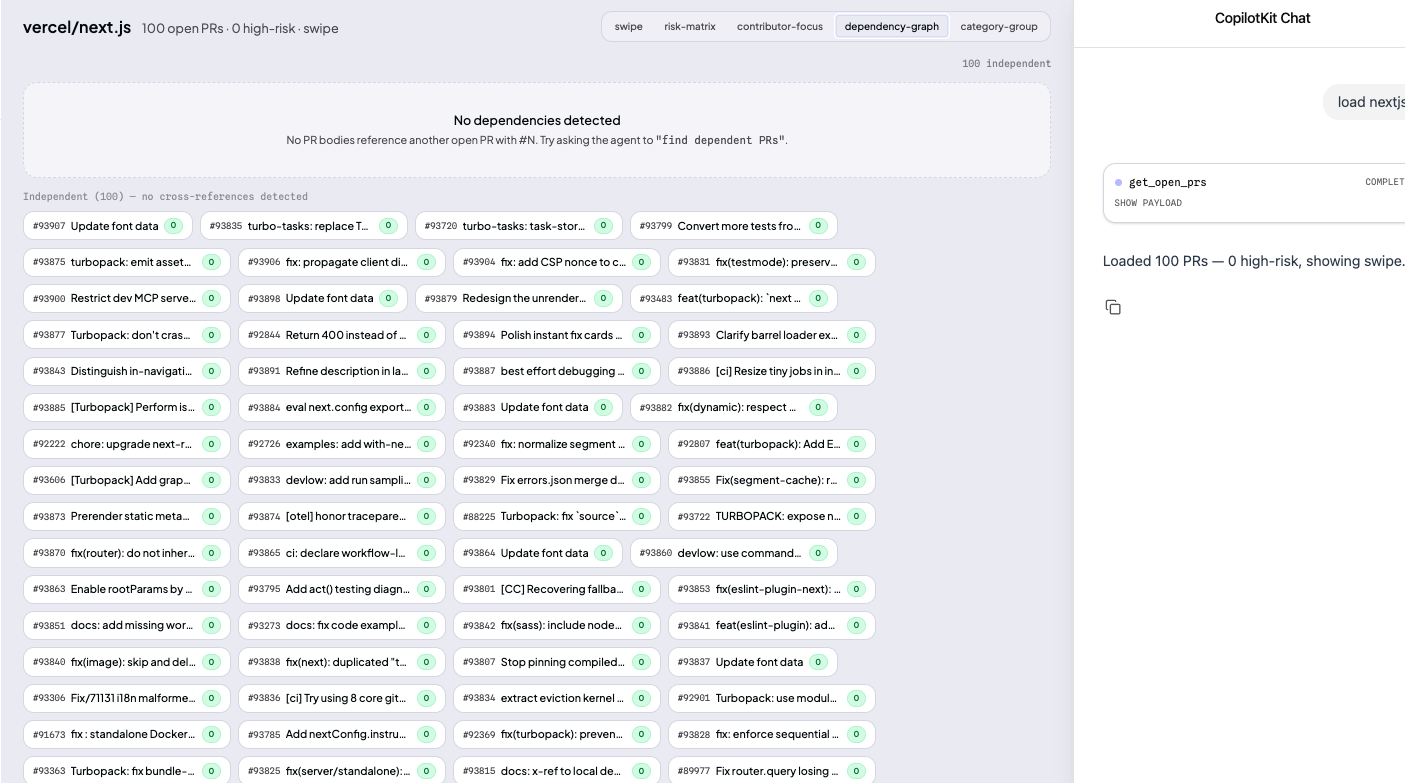Select PR #93898 Update font data
Screen dimensions: 1405x783
coord(323,298)
